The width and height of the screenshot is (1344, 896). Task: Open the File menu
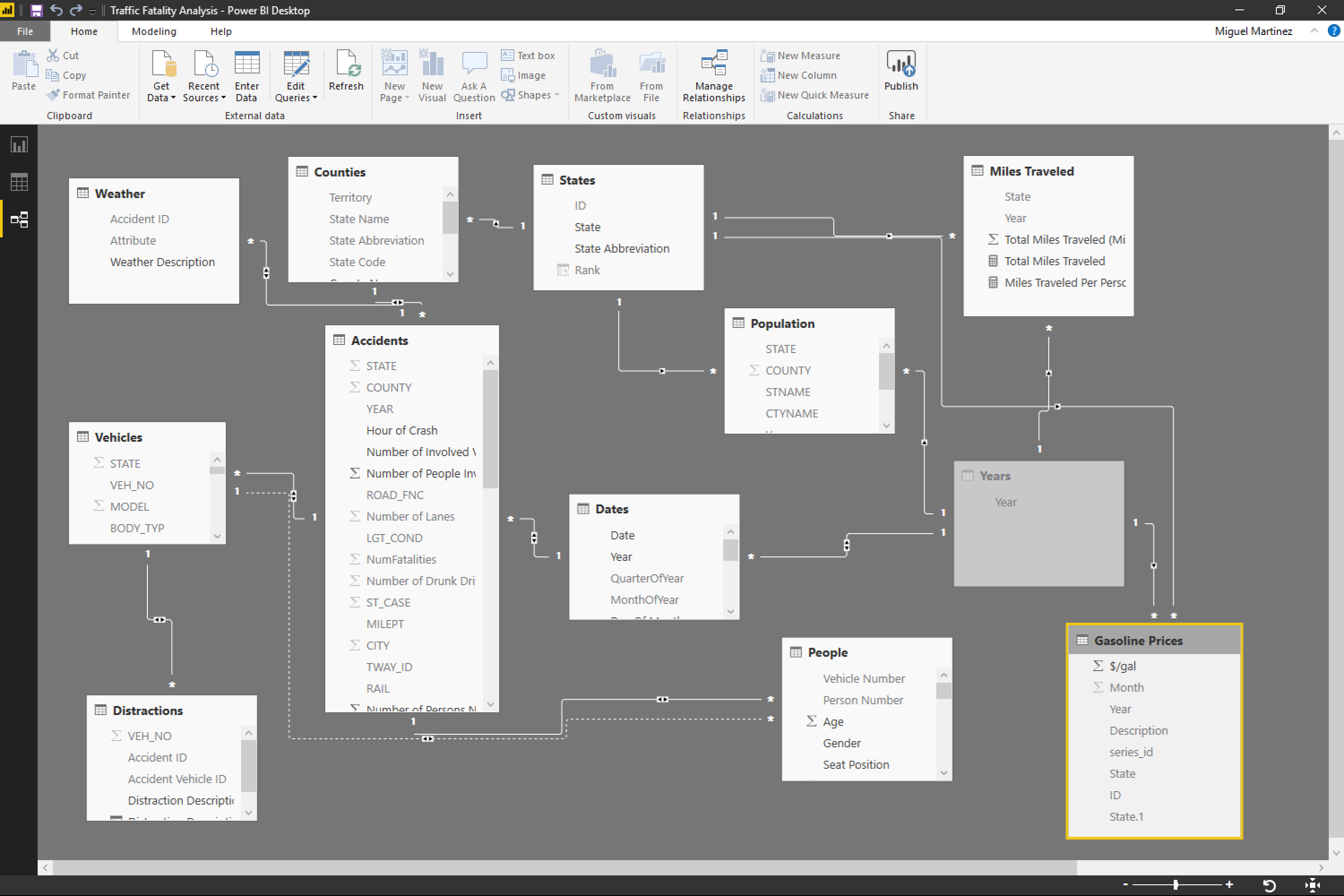click(x=25, y=31)
